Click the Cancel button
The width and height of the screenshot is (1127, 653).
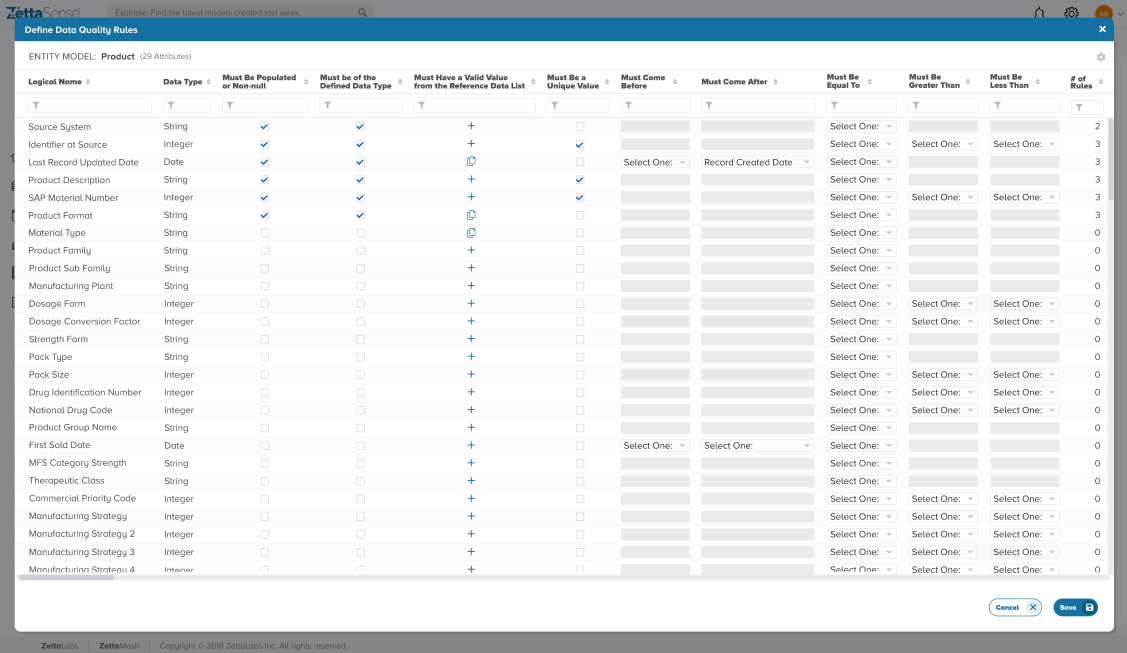pos(1014,607)
